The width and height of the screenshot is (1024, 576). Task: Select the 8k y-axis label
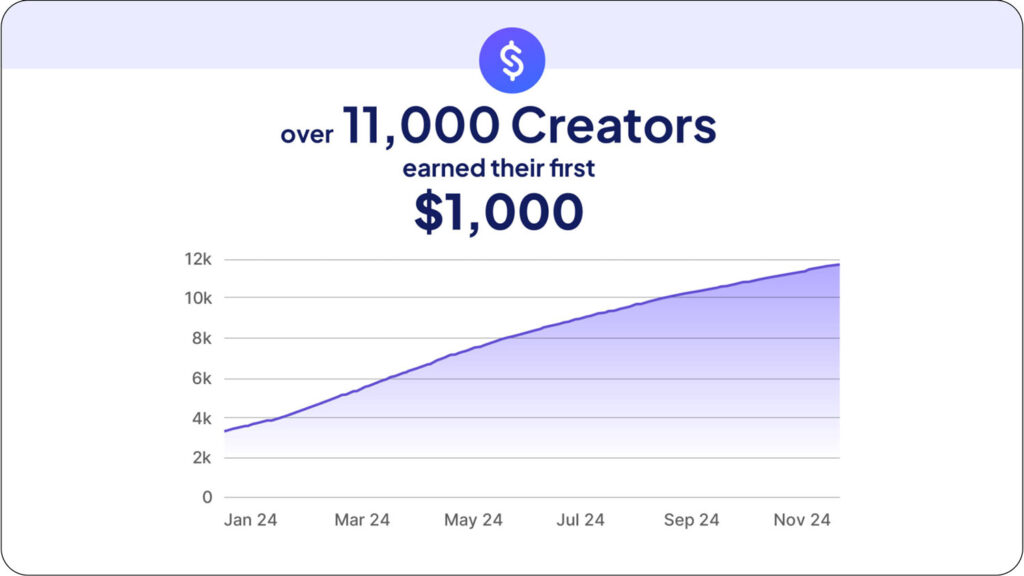tap(201, 338)
